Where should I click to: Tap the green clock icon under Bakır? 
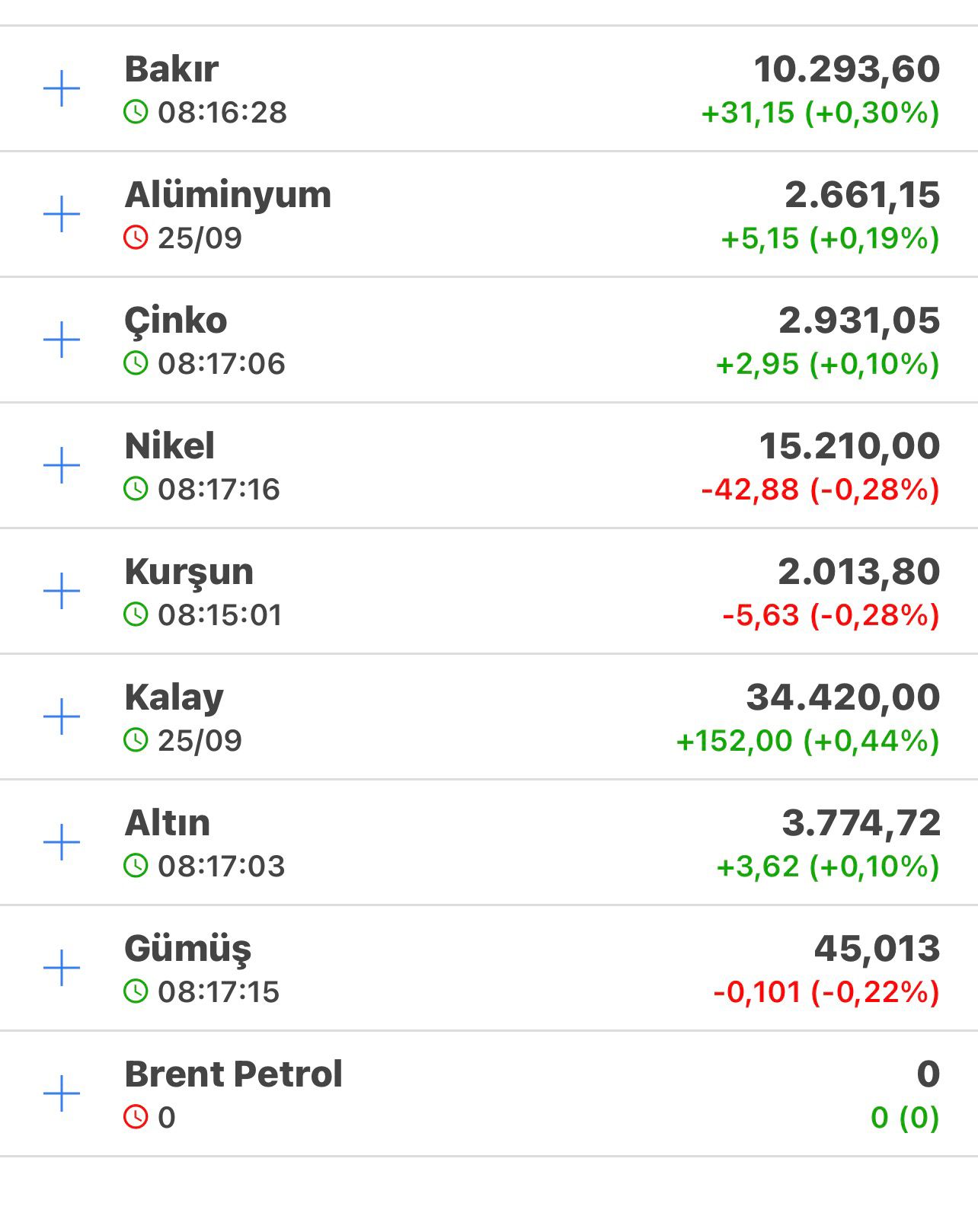coord(136,112)
